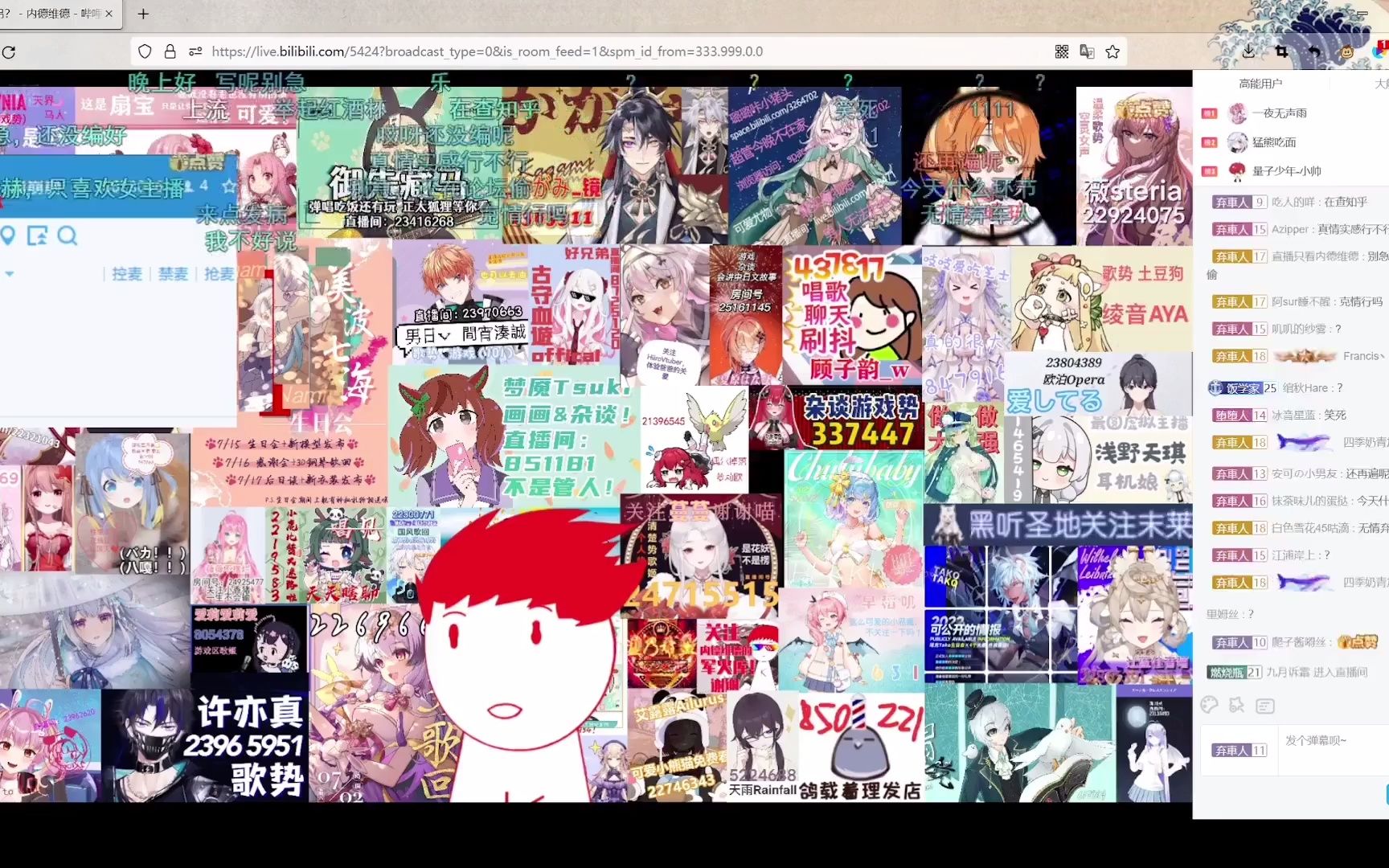Open user 安可の小男友 in chat
Viewport: 1389px width, 868px height.
tap(1303, 474)
